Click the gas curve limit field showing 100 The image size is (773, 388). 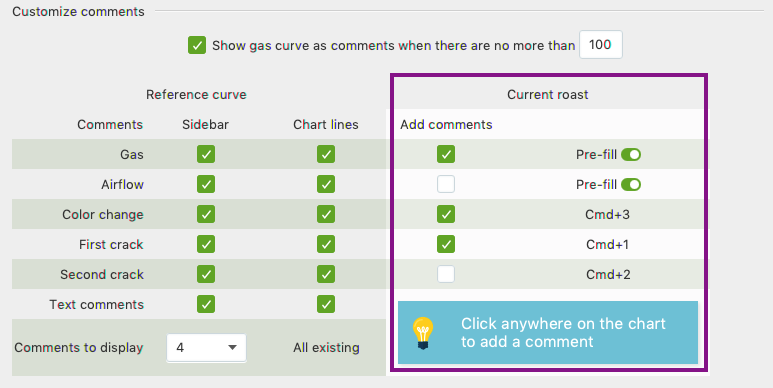[600, 45]
